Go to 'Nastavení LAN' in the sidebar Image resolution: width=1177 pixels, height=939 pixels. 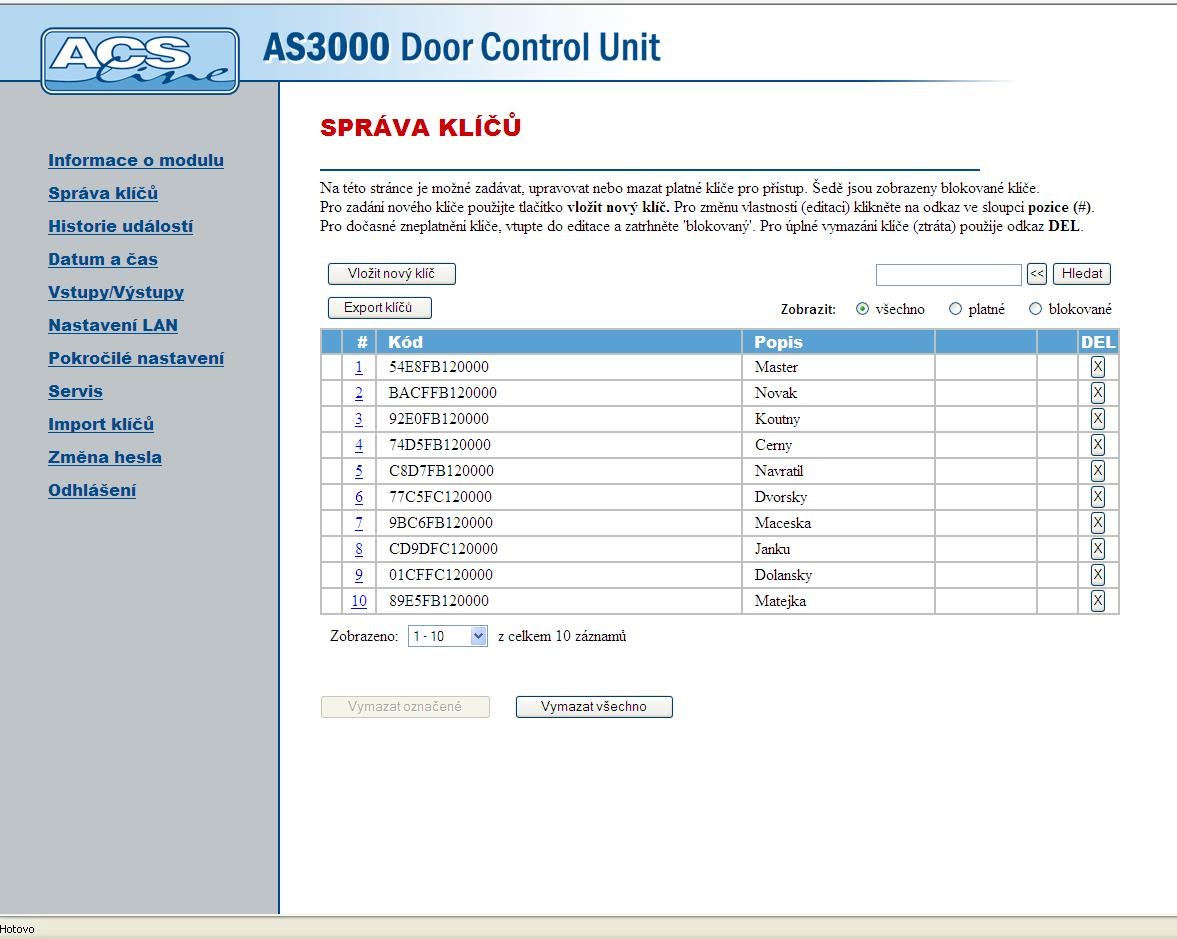click(x=112, y=325)
